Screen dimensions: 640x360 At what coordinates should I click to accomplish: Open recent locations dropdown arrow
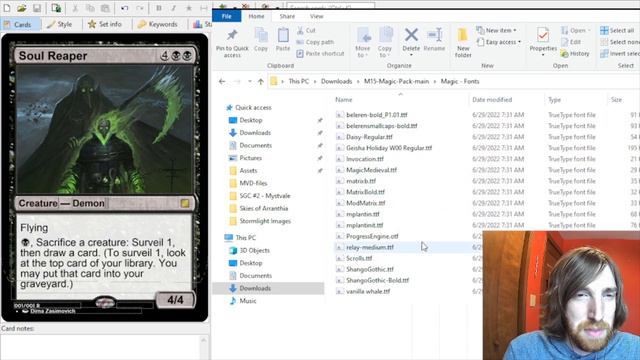pos(249,82)
